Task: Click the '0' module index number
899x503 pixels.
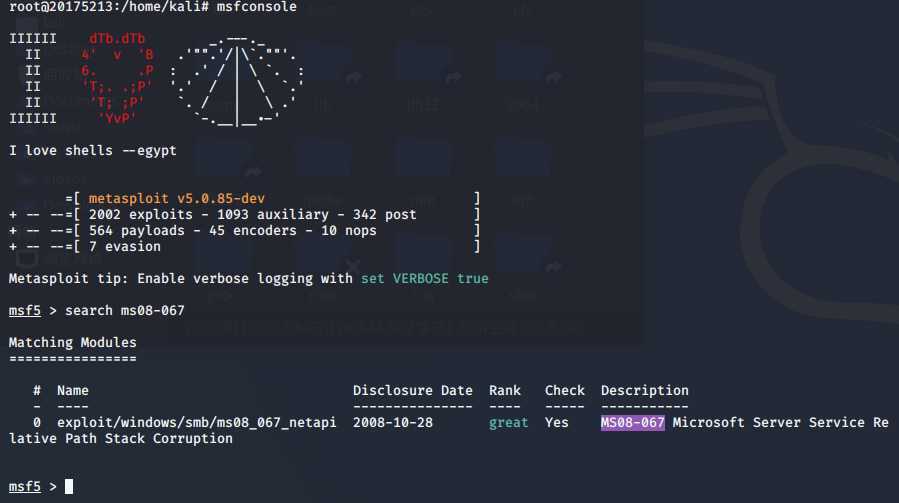Action: pos(37,423)
